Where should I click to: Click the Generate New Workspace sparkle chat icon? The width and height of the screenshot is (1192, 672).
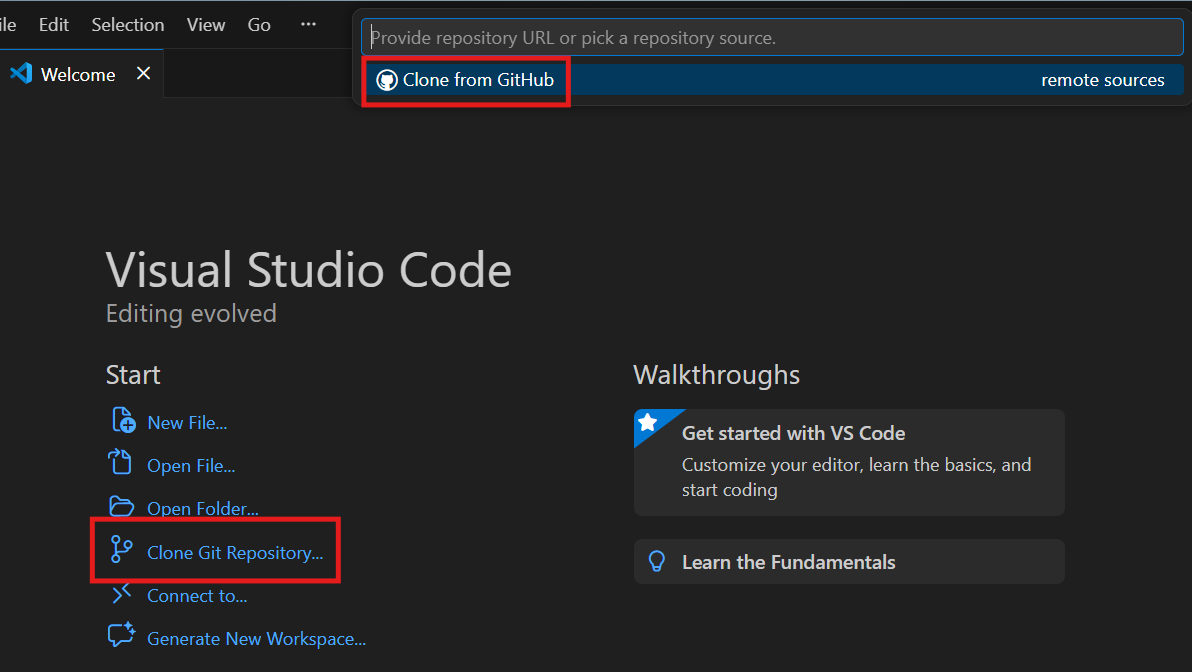pyautogui.click(x=120, y=635)
